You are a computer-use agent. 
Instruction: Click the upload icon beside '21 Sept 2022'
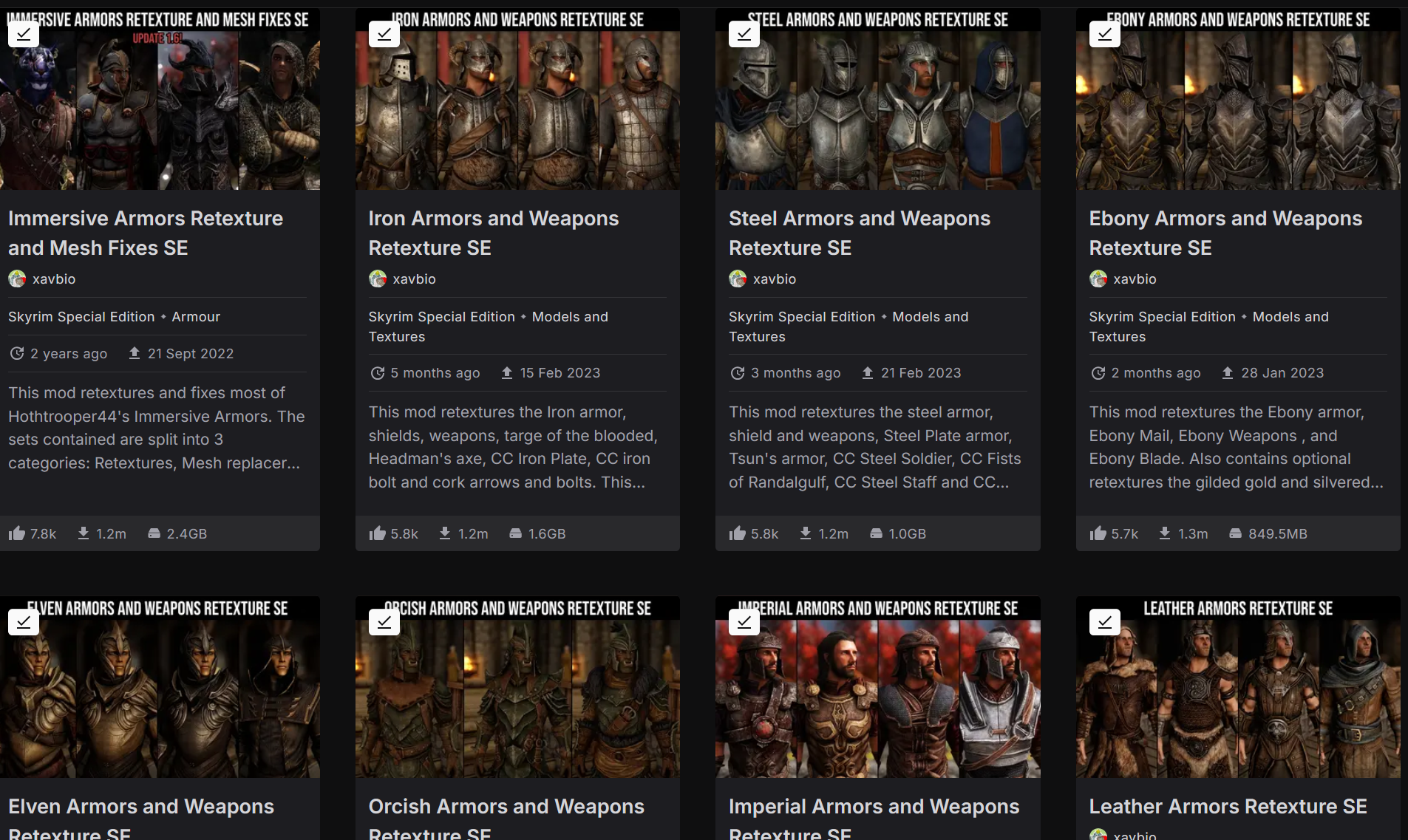135,353
